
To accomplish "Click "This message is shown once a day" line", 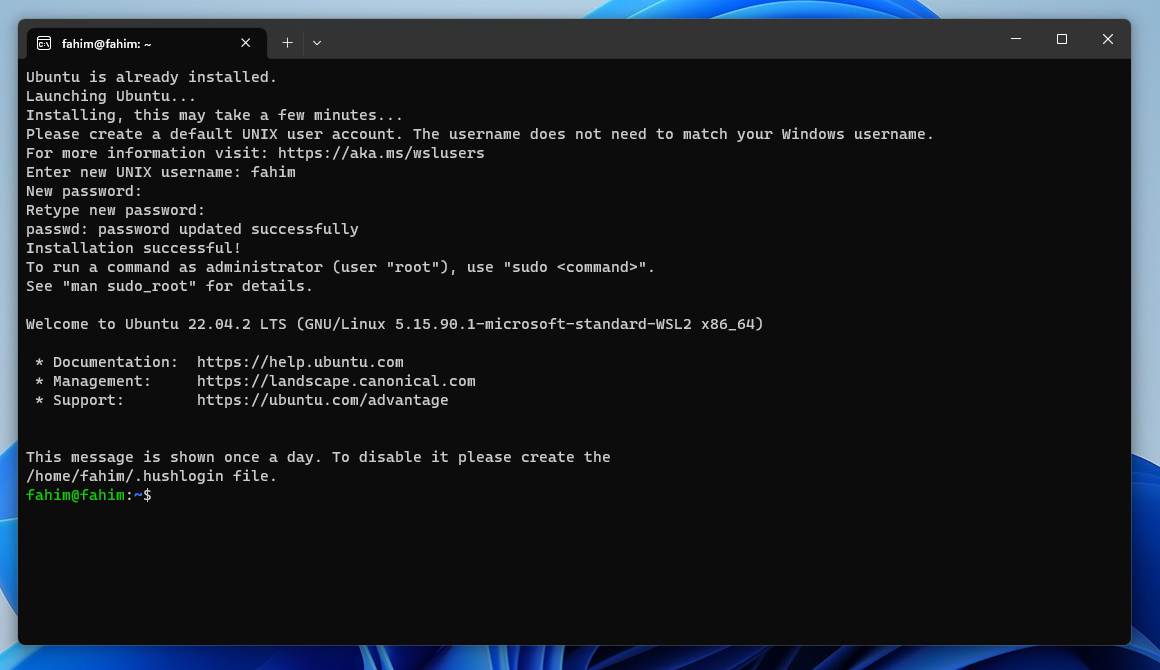I will (318, 457).
